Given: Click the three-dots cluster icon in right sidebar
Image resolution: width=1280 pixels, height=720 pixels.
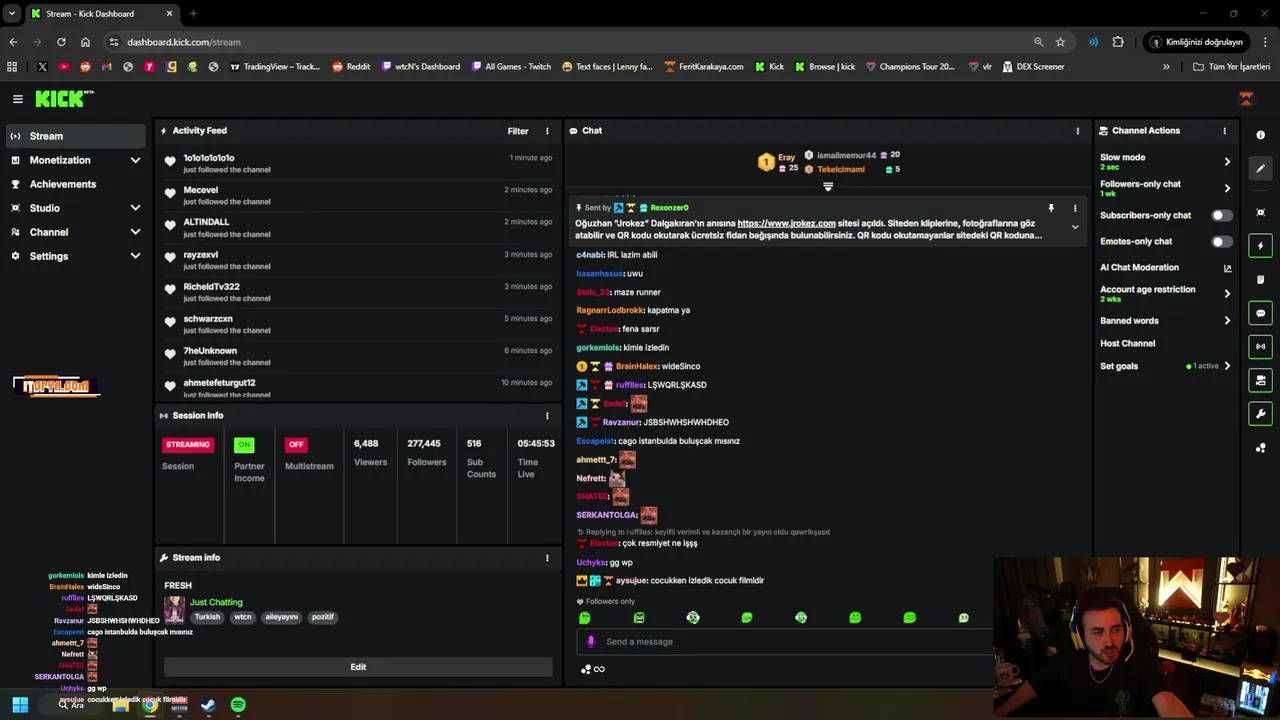Looking at the screenshot, I should point(1260,448).
